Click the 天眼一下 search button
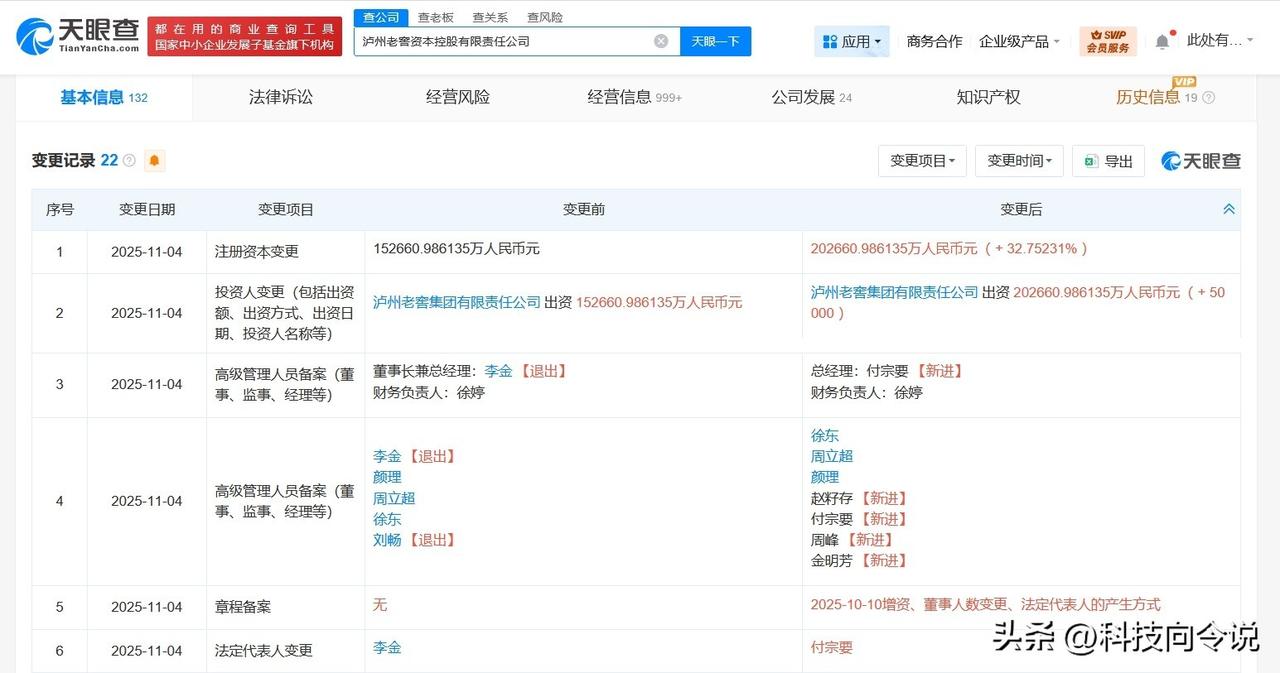This screenshot has width=1280, height=673. point(715,41)
